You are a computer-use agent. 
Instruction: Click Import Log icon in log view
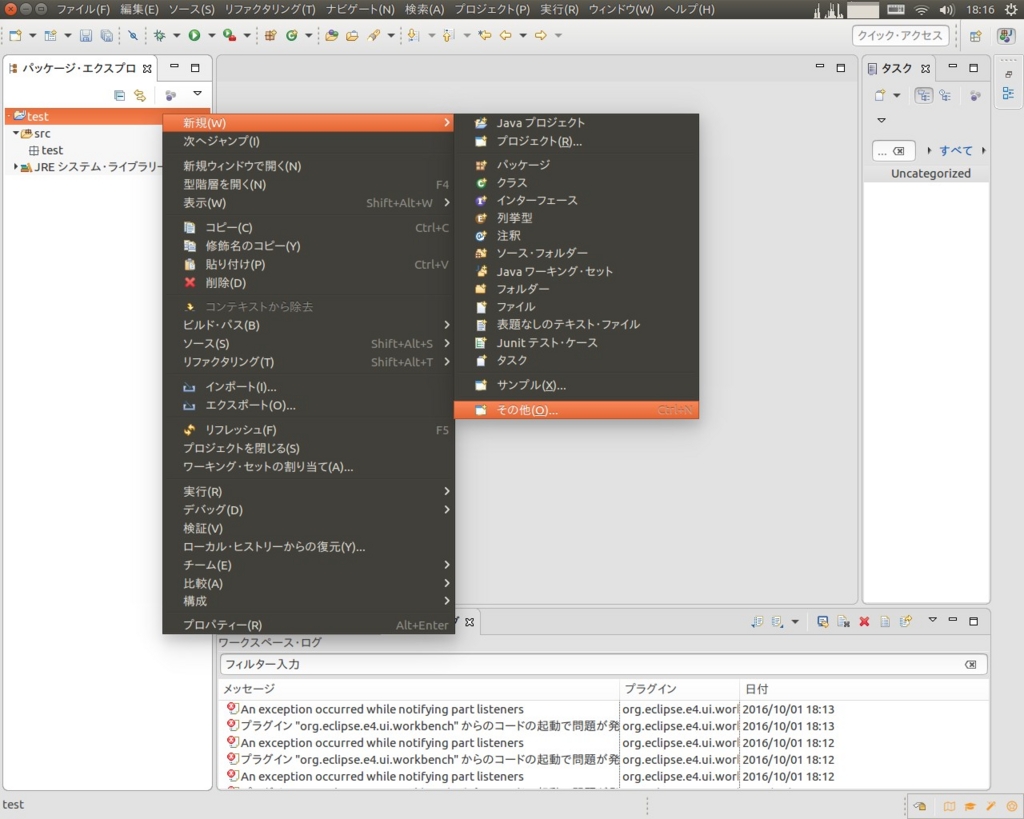tap(777, 622)
